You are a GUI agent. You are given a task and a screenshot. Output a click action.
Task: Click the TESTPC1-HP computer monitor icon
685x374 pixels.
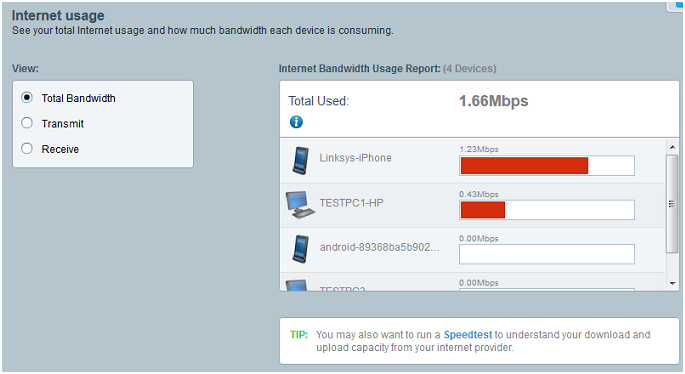(x=300, y=204)
